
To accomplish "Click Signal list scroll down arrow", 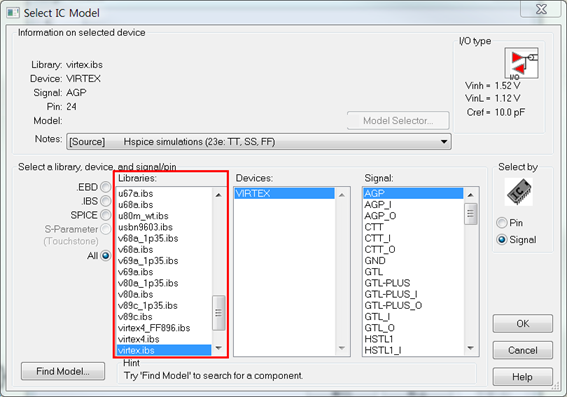I will coord(470,348).
